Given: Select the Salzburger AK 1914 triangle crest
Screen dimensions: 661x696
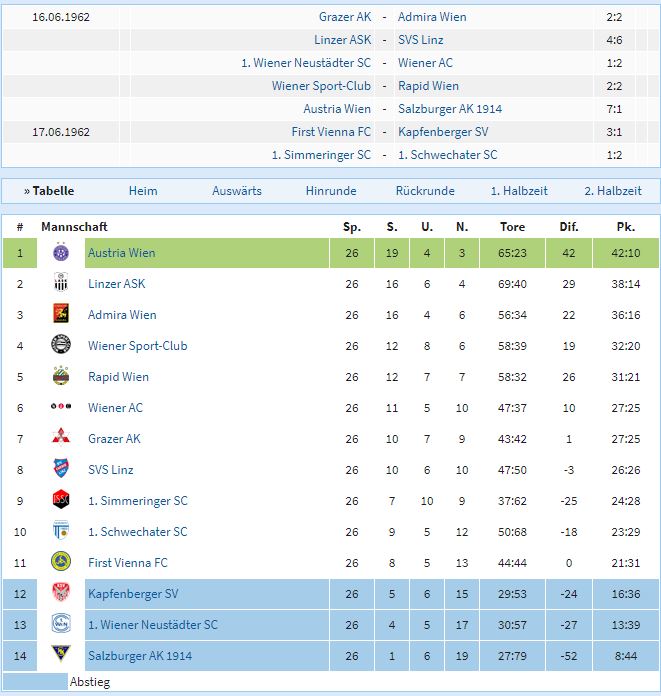Looking at the screenshot, I should tap(61, 654).
